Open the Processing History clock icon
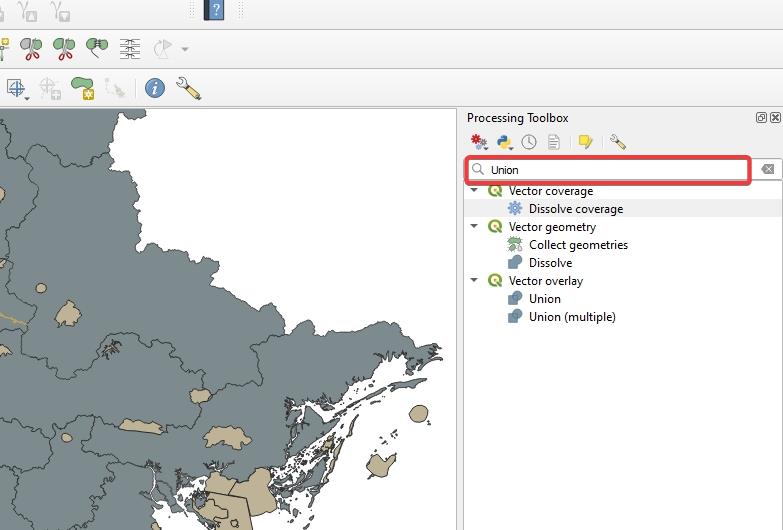 tap(529, 143)
